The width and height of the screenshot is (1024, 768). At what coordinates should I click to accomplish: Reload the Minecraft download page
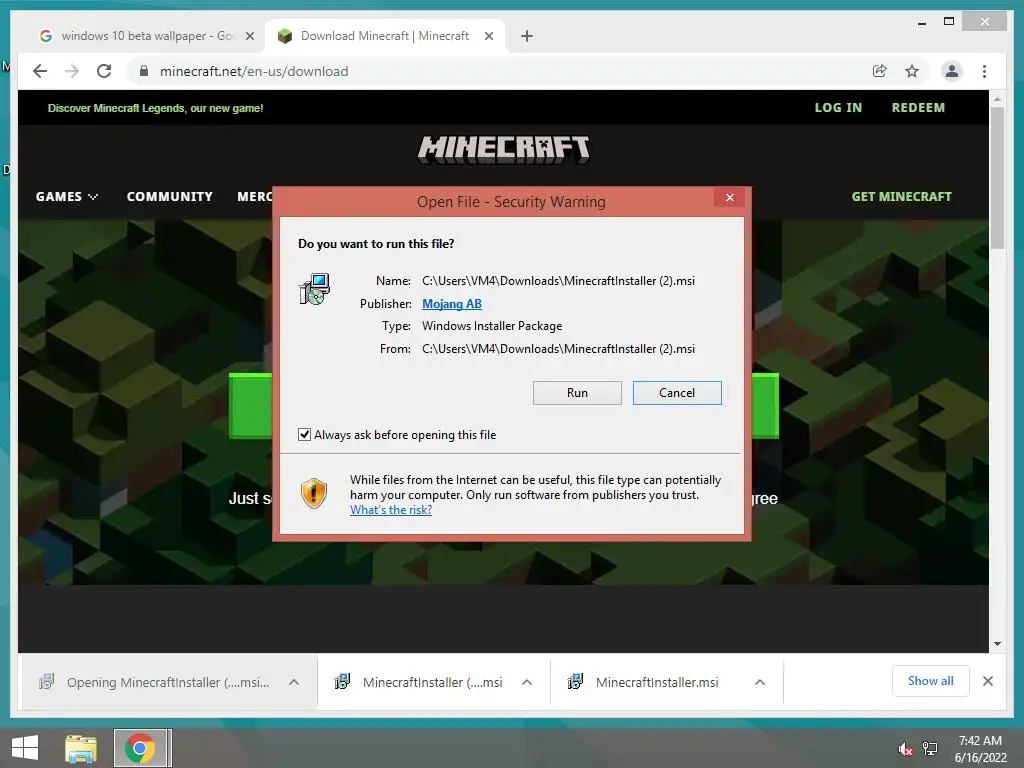click(104, 71)
